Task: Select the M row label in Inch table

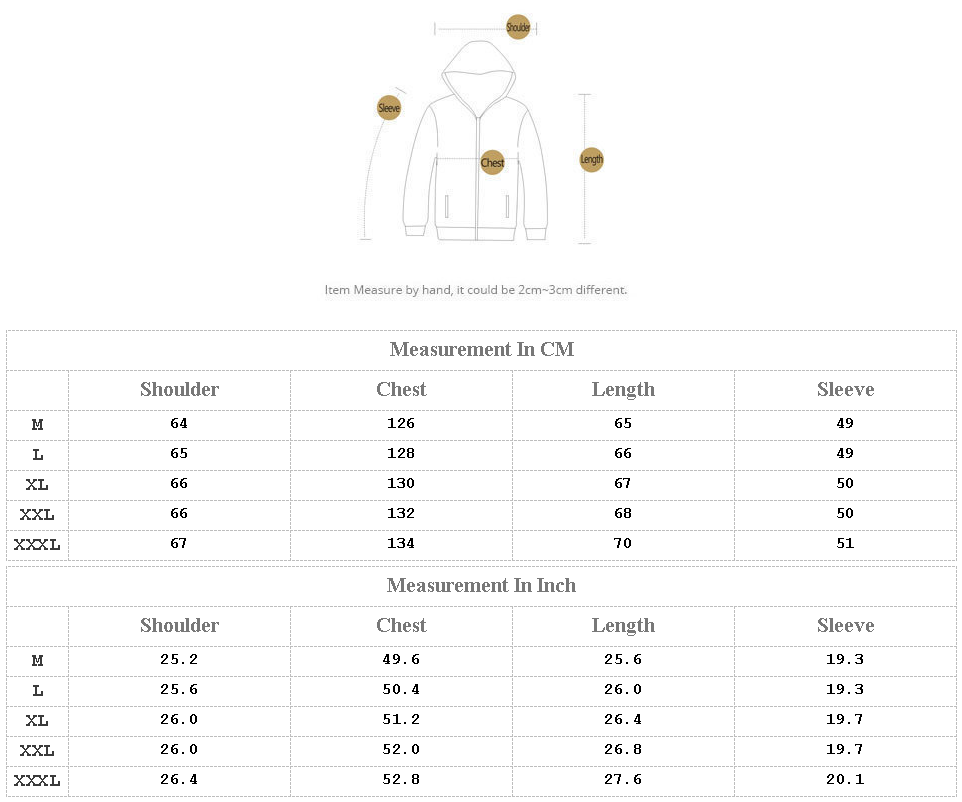Action: point(37,660)
